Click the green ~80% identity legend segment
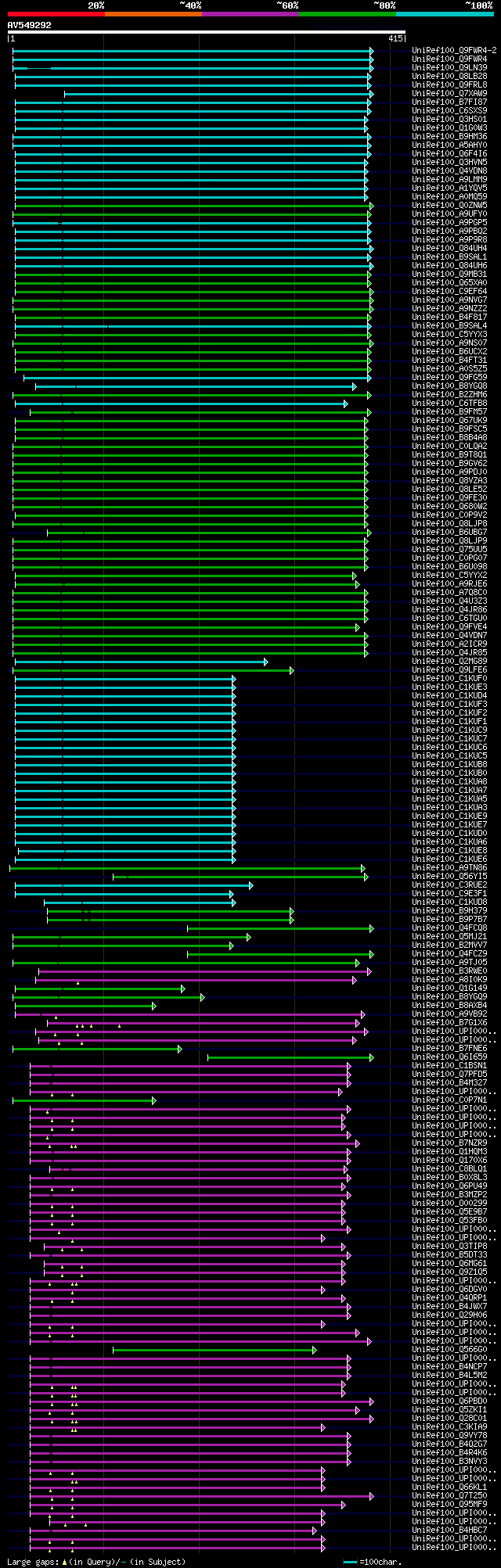The image size is (501, 1568). pyautogui.click(x=348, y=13)
